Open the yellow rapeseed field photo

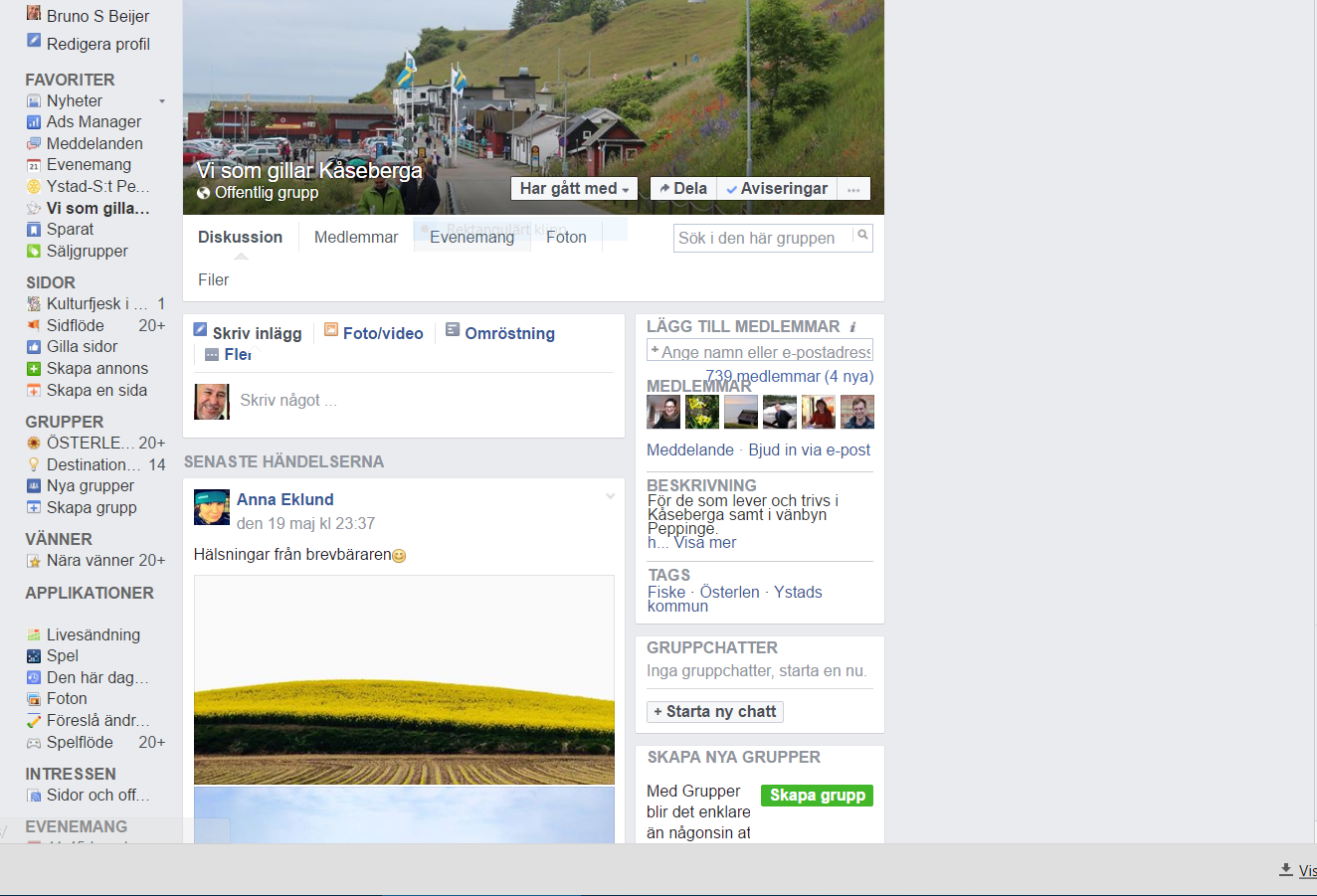(404, 680)
